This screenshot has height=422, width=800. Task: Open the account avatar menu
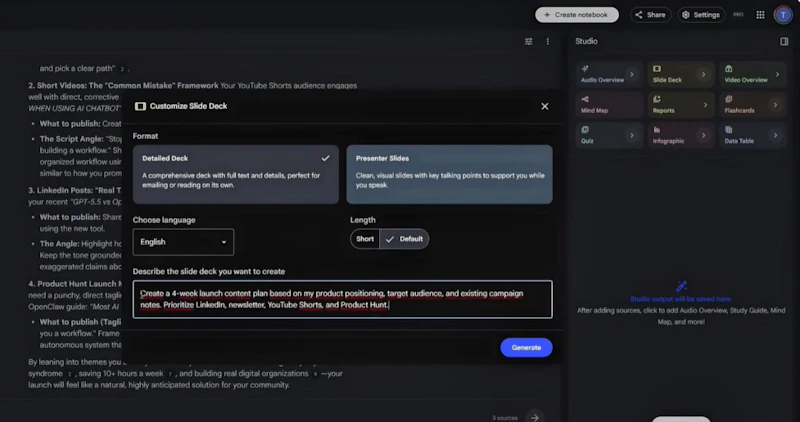click(783, 15)
